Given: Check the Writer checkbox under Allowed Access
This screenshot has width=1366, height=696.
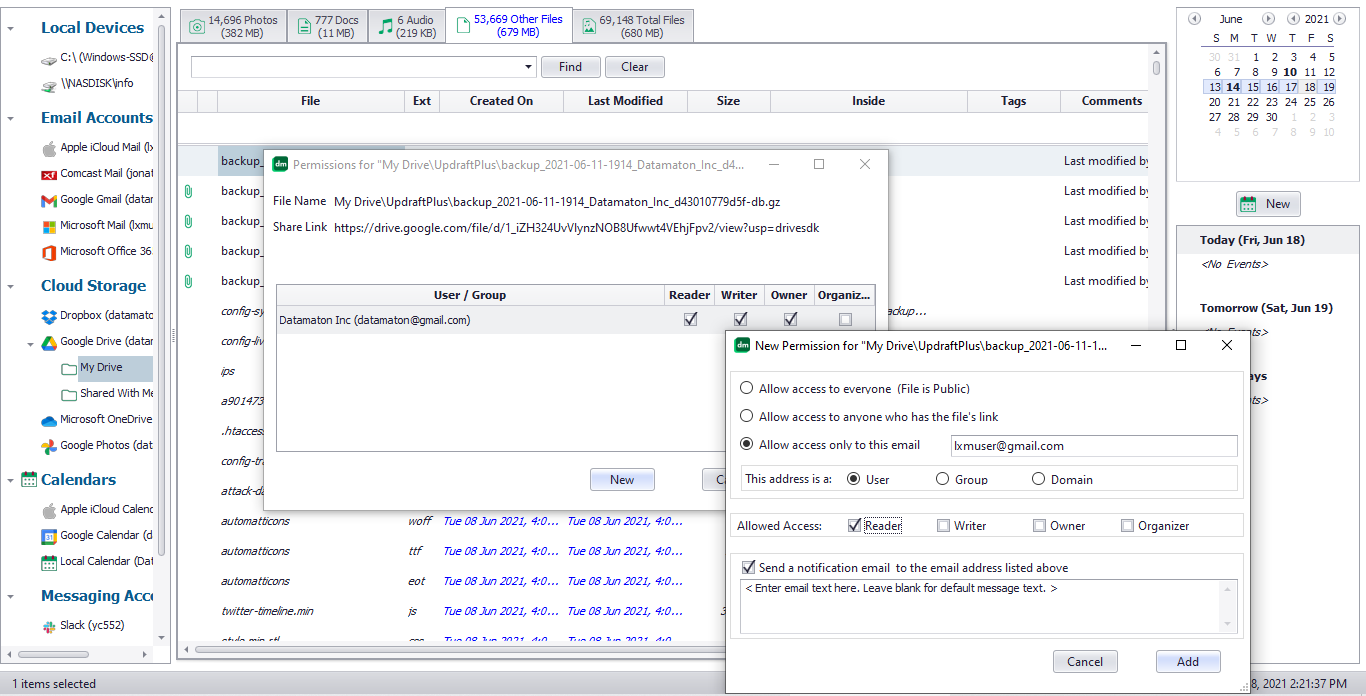Looking at the screenshot, I should tap(943, 525).
